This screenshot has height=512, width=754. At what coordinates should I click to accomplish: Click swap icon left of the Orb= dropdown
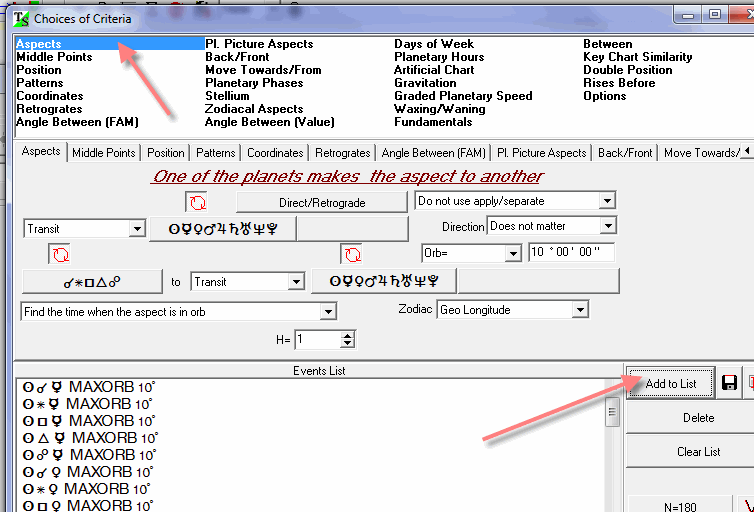pyautogui.click(x=351, y=254)
